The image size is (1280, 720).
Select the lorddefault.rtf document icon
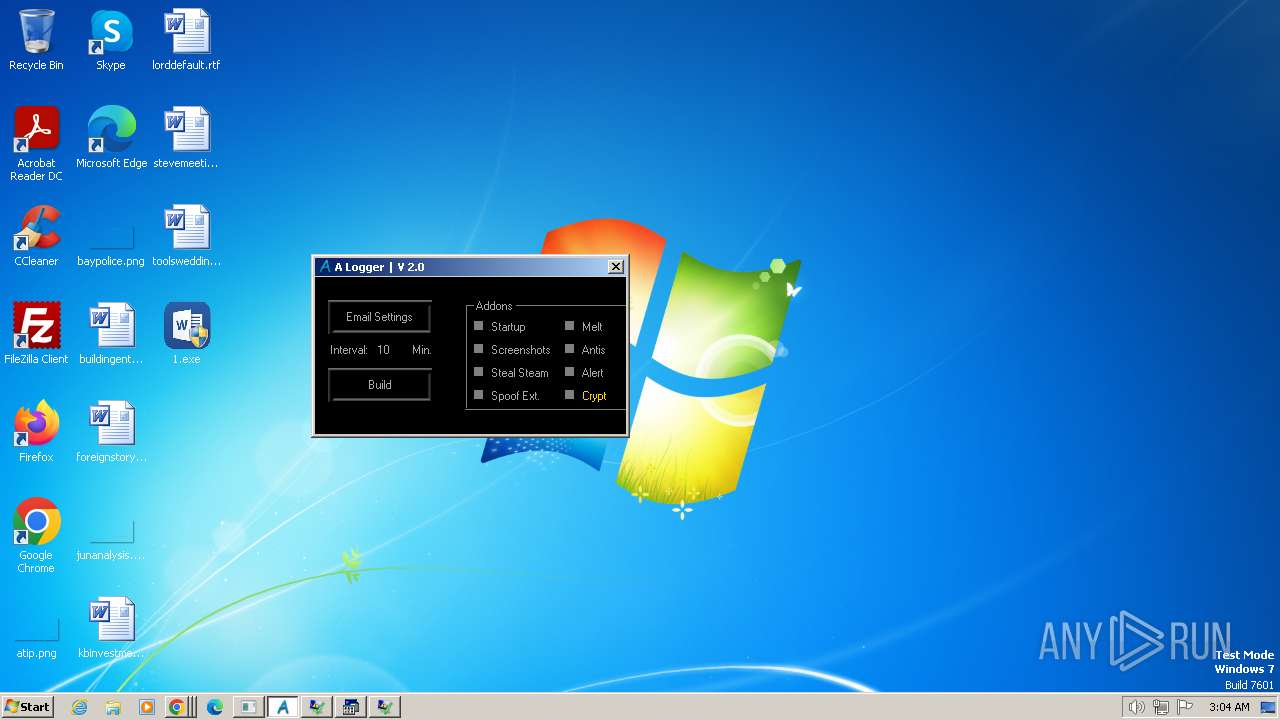click(x=186, y=40)
